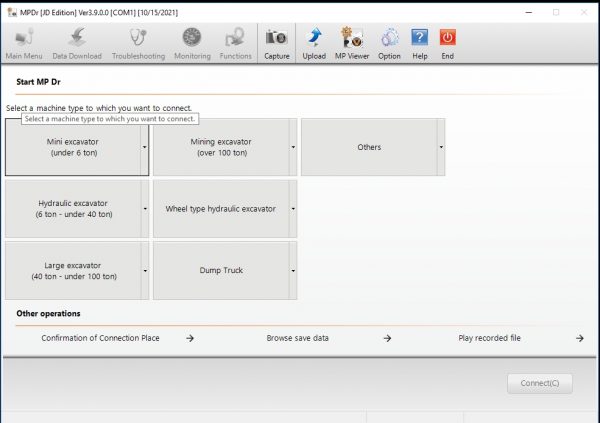Expand Wheel type hydraulic excavator dropdown arrow

[293, 209]
